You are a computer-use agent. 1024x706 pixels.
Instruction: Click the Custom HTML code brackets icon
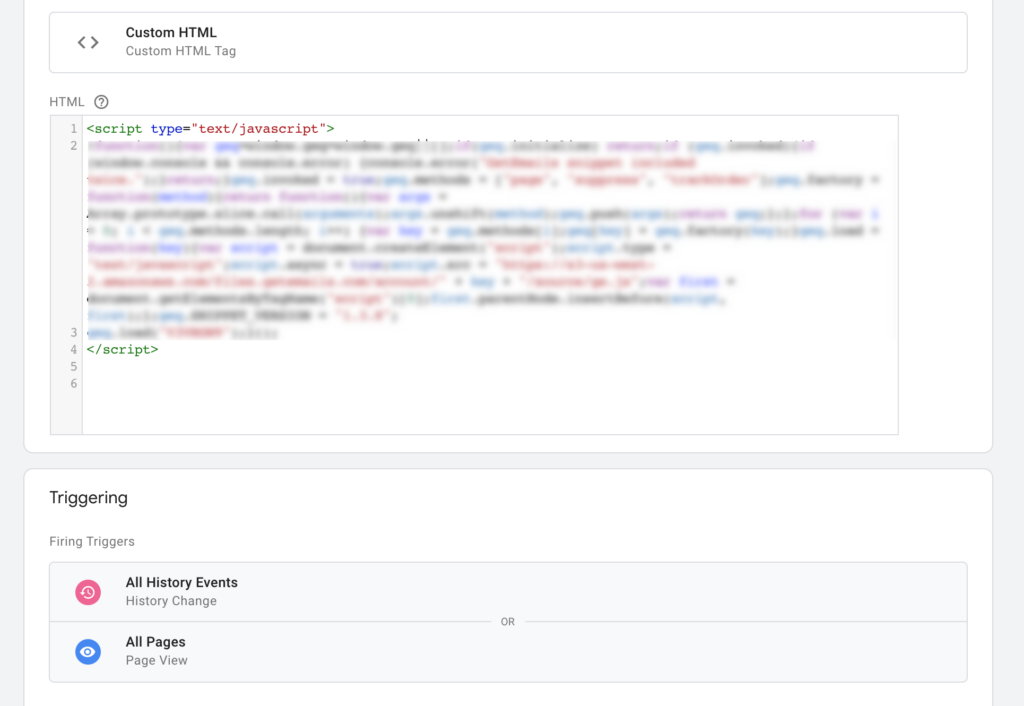coord(88,42)
